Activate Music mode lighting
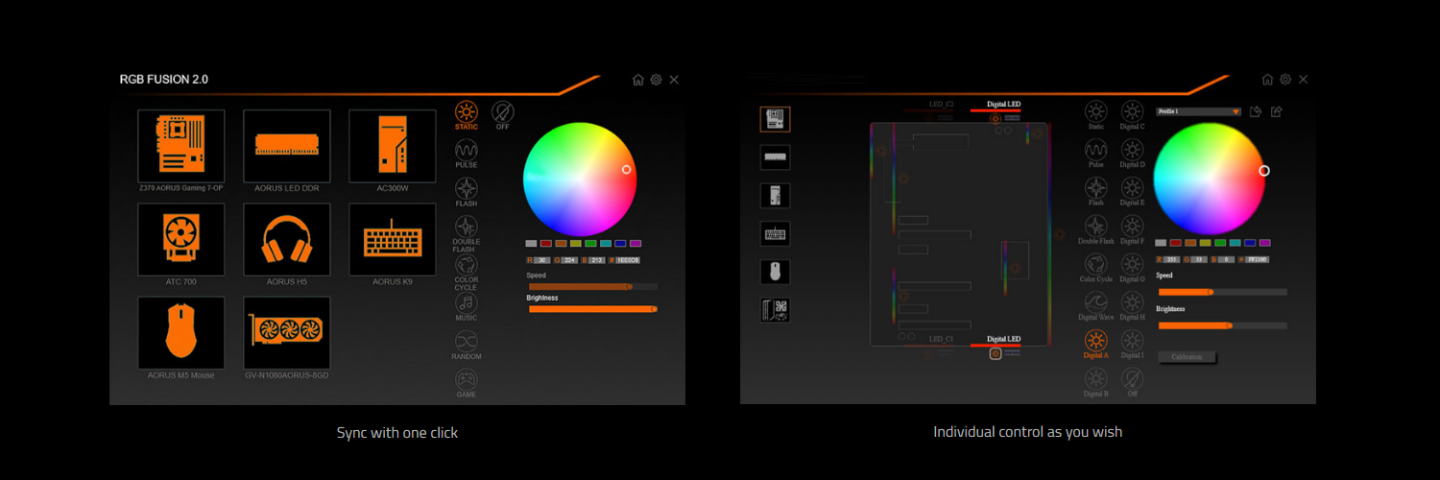This screenshot has width=1440, height=480. tap(466, 303)
